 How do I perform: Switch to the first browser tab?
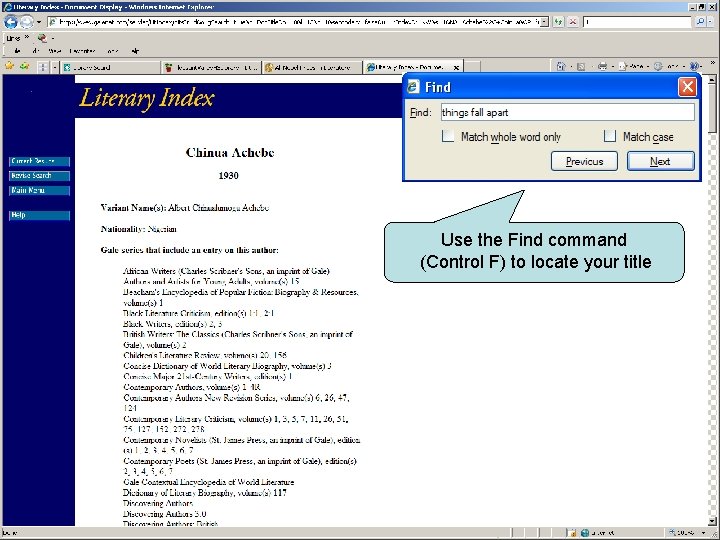click(x=110, y=68)
